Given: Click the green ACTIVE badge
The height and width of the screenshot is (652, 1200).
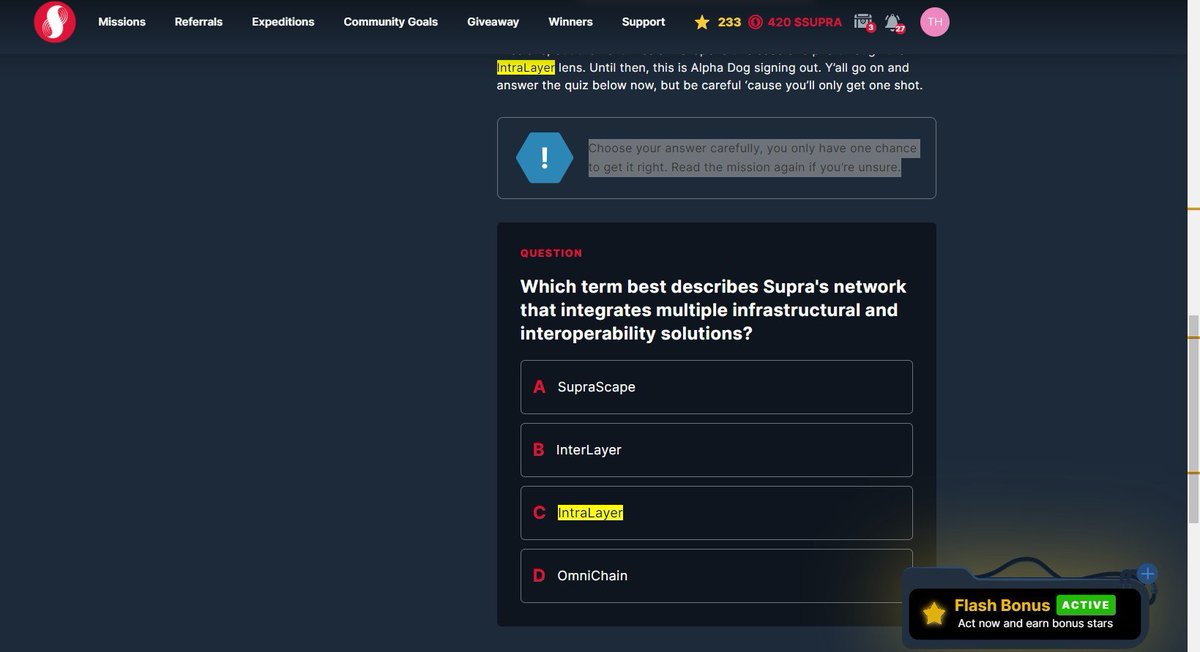Looking at the screenshot, I should pyautogui.click(x=1086, y=605).
